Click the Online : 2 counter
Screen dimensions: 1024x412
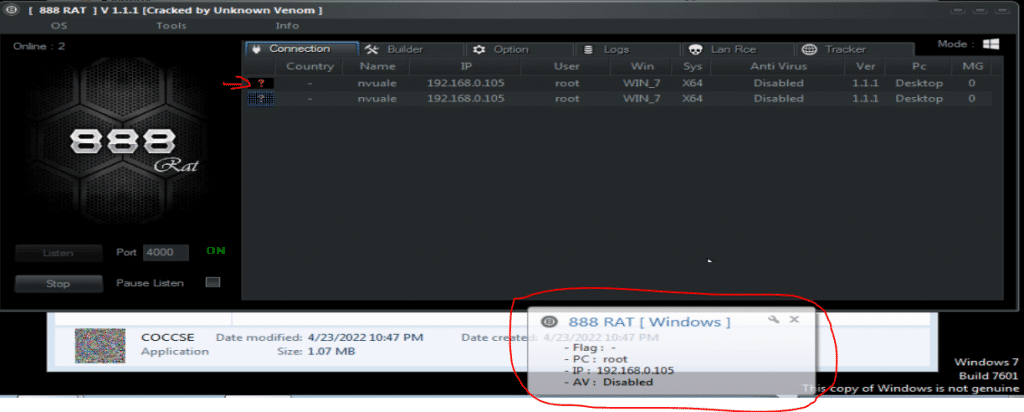tap(39, 46)
